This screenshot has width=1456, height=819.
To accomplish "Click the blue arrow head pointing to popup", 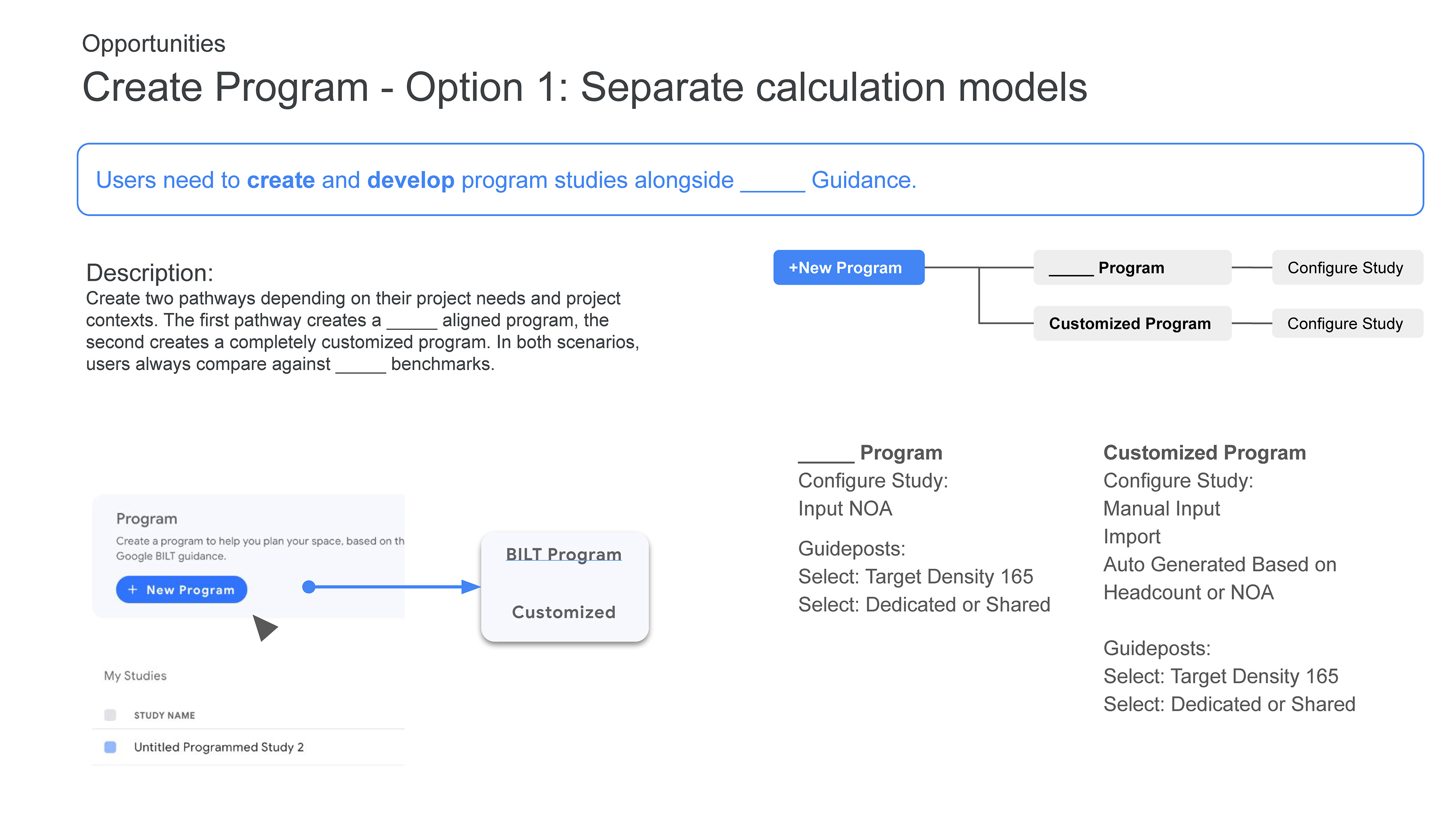I will (470, 587).
